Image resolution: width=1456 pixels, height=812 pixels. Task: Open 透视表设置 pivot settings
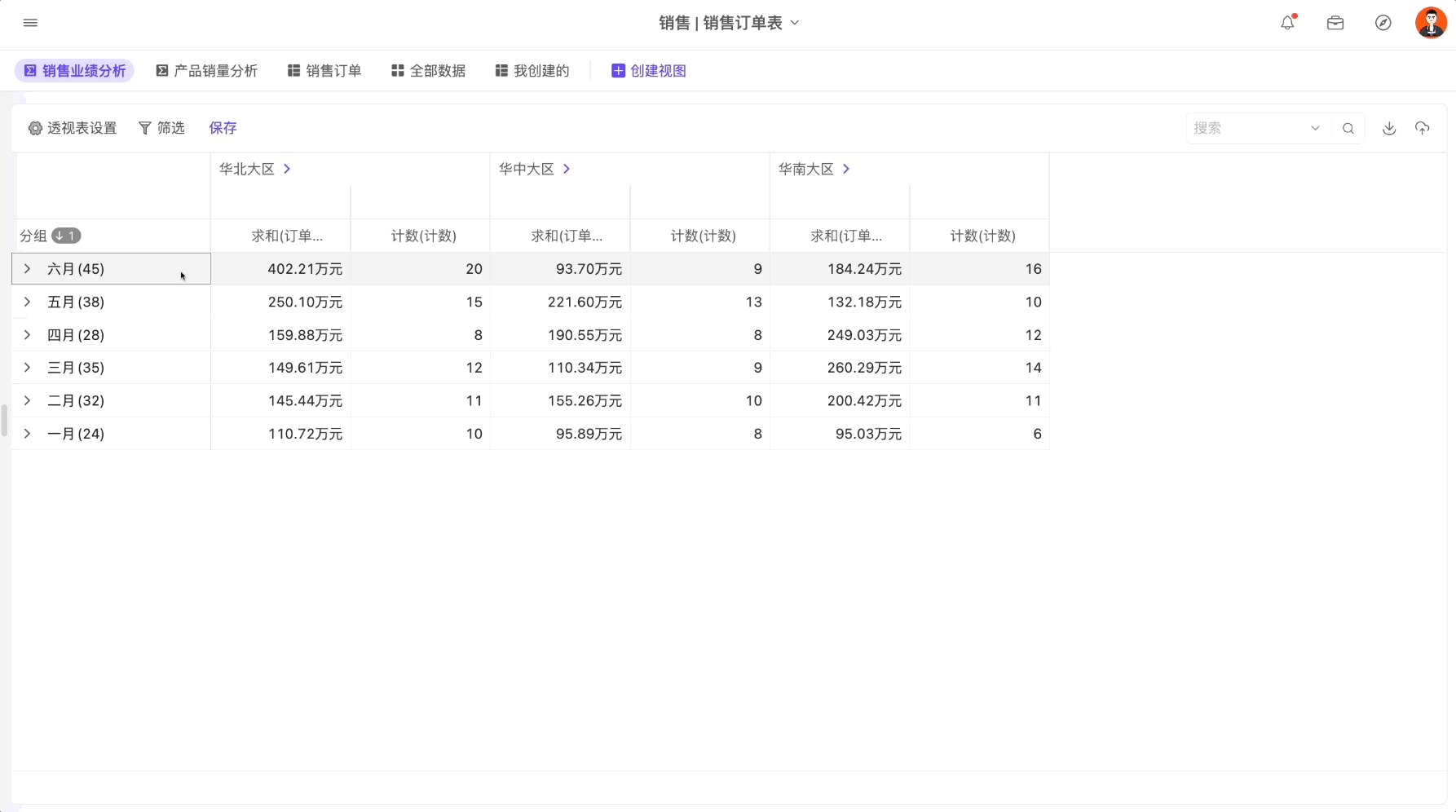pyautogui.click(x=73, y=128)
